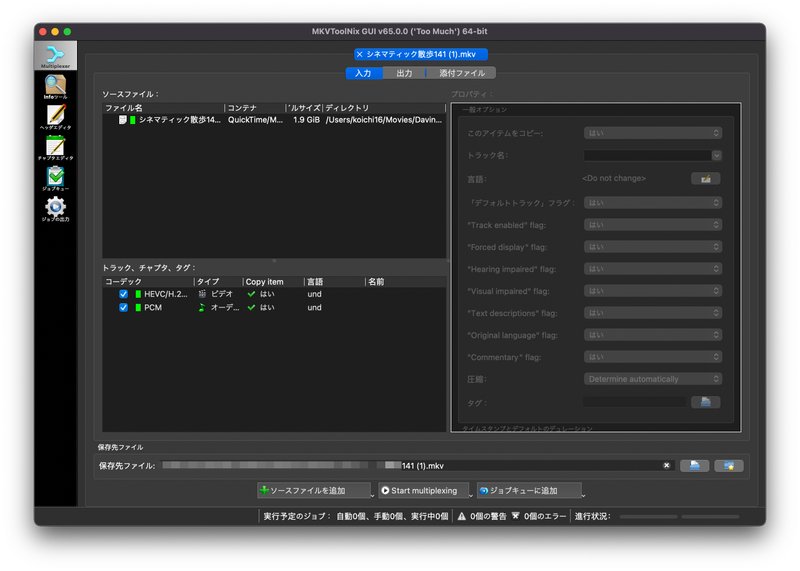
Task: Click the errors status icon
Action: pyautogui.click(x=515, y=516)
